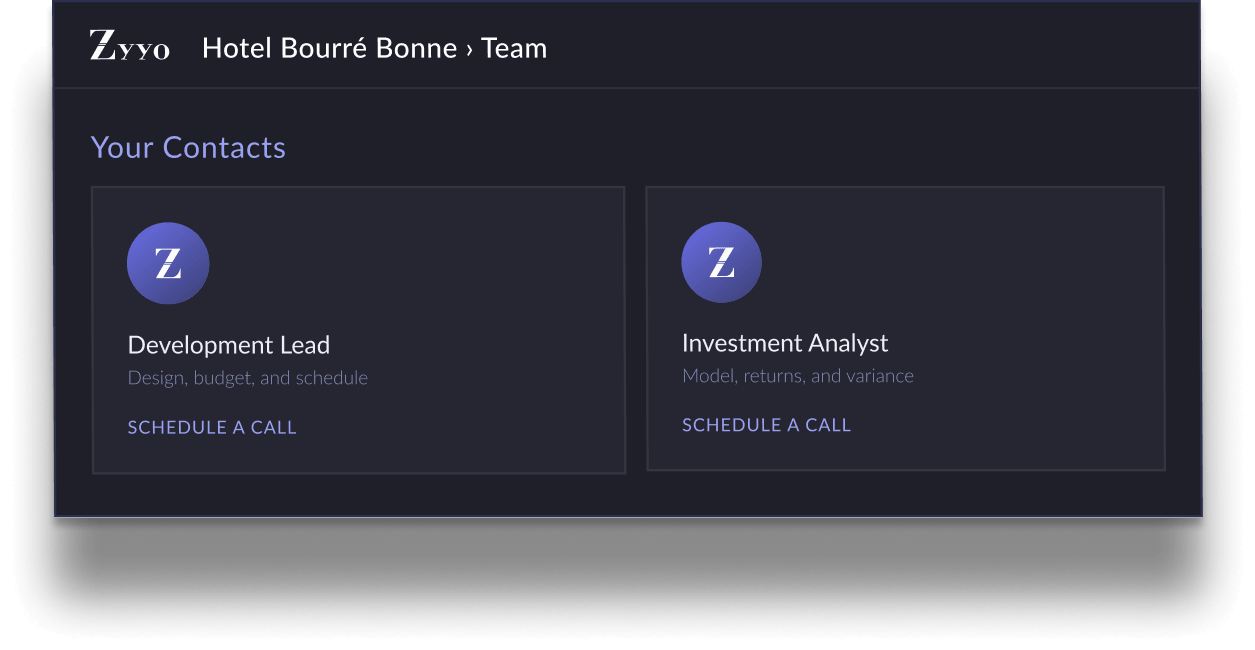This screenshot has width=1255, height=650.
Task: Click the Your Contacts heading
Action: click(x=188, y=147)
